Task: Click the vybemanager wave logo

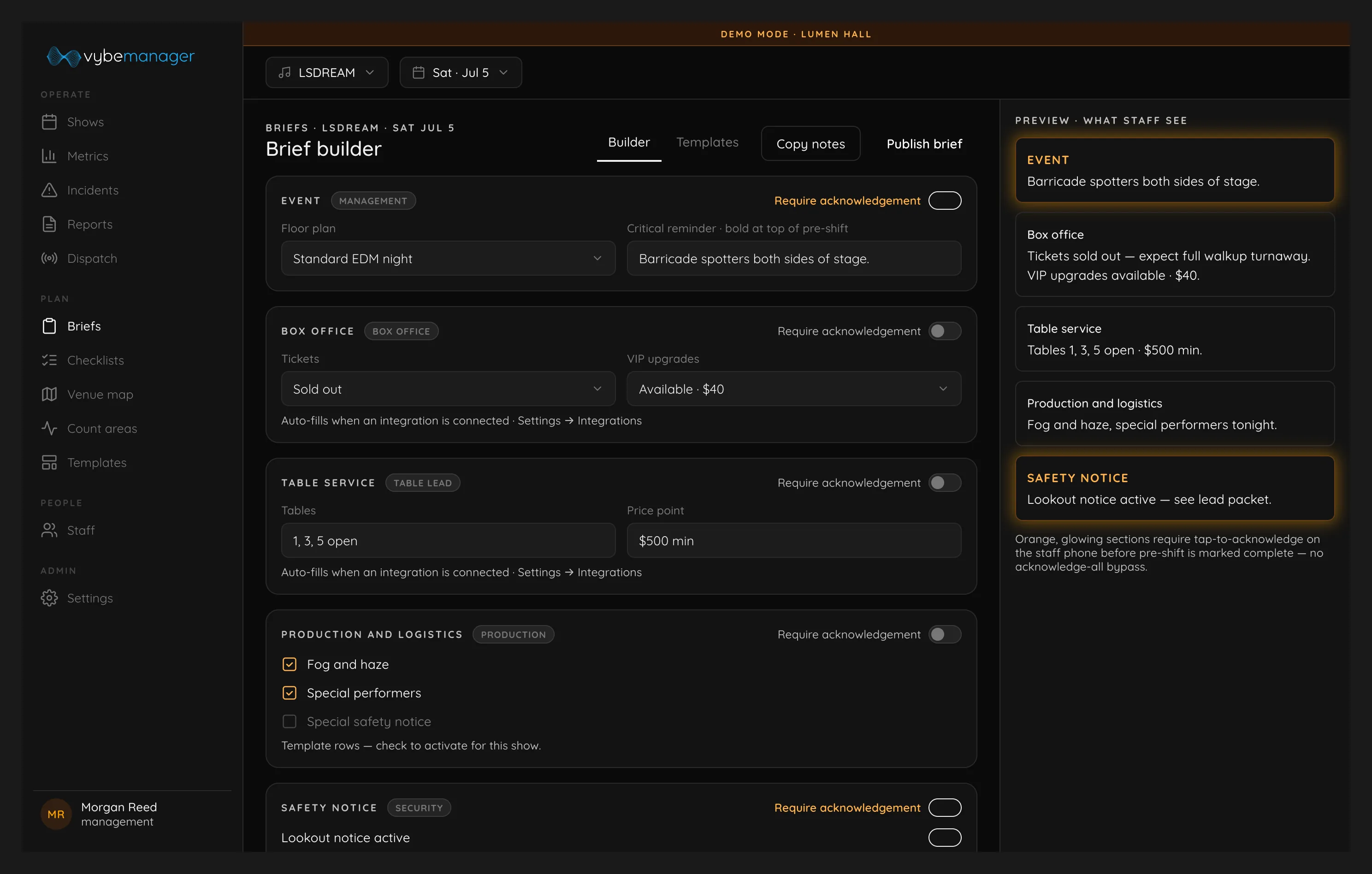Action: 63,56
